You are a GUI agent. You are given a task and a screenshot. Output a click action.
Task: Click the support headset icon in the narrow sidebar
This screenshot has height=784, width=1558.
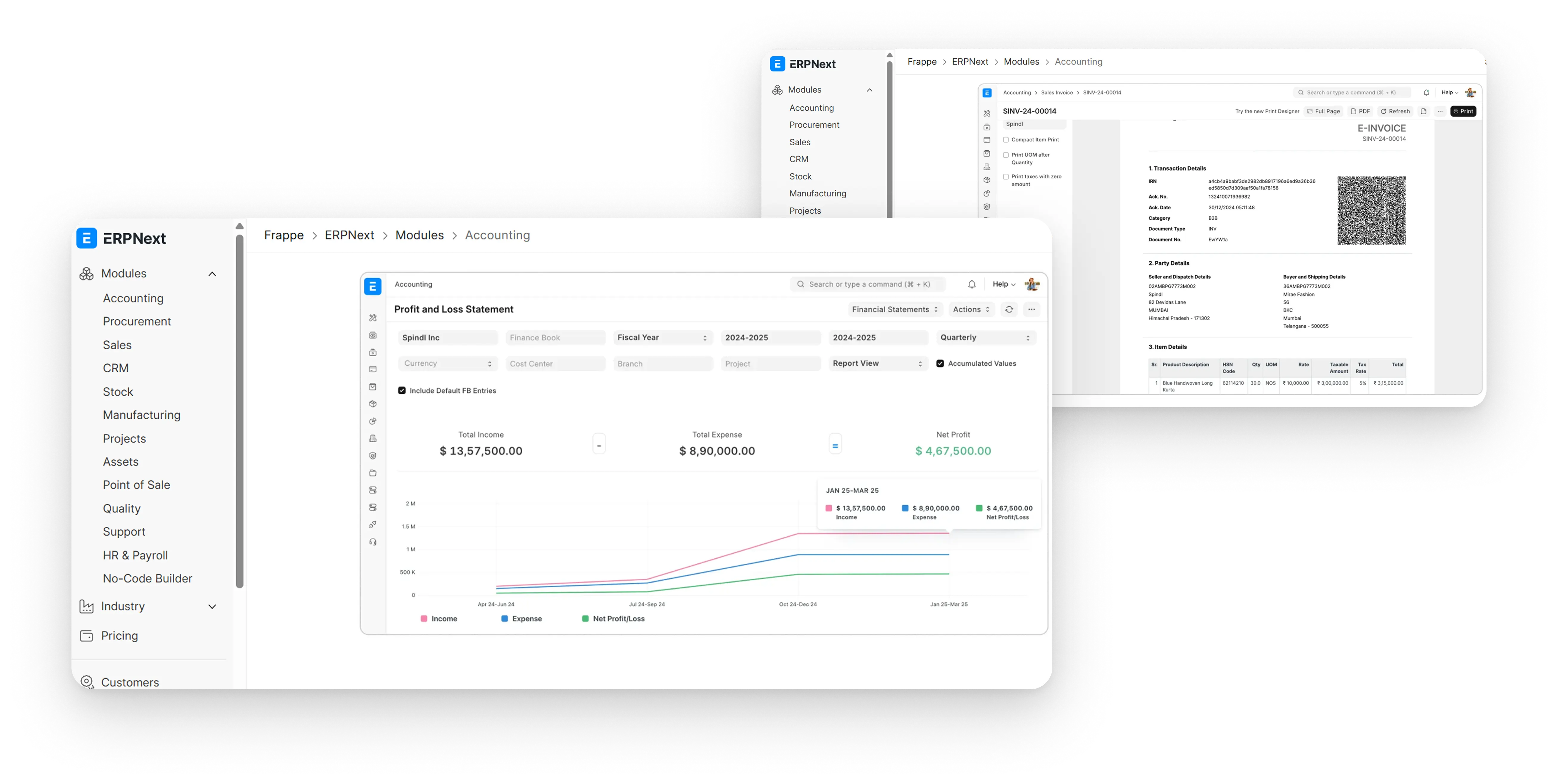tap(373, 542)
